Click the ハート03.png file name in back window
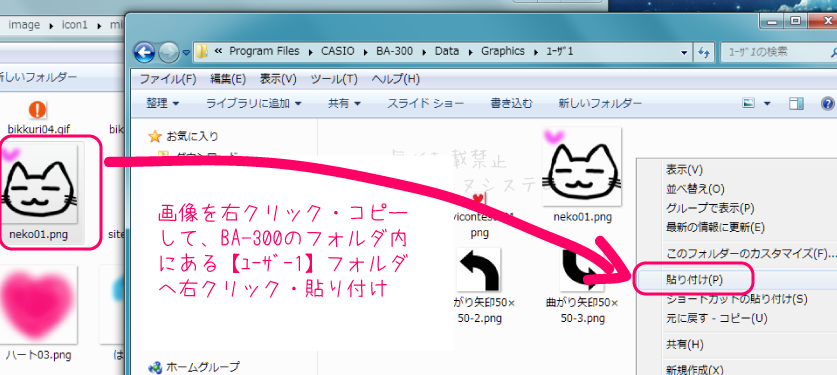 coord(38,355)
